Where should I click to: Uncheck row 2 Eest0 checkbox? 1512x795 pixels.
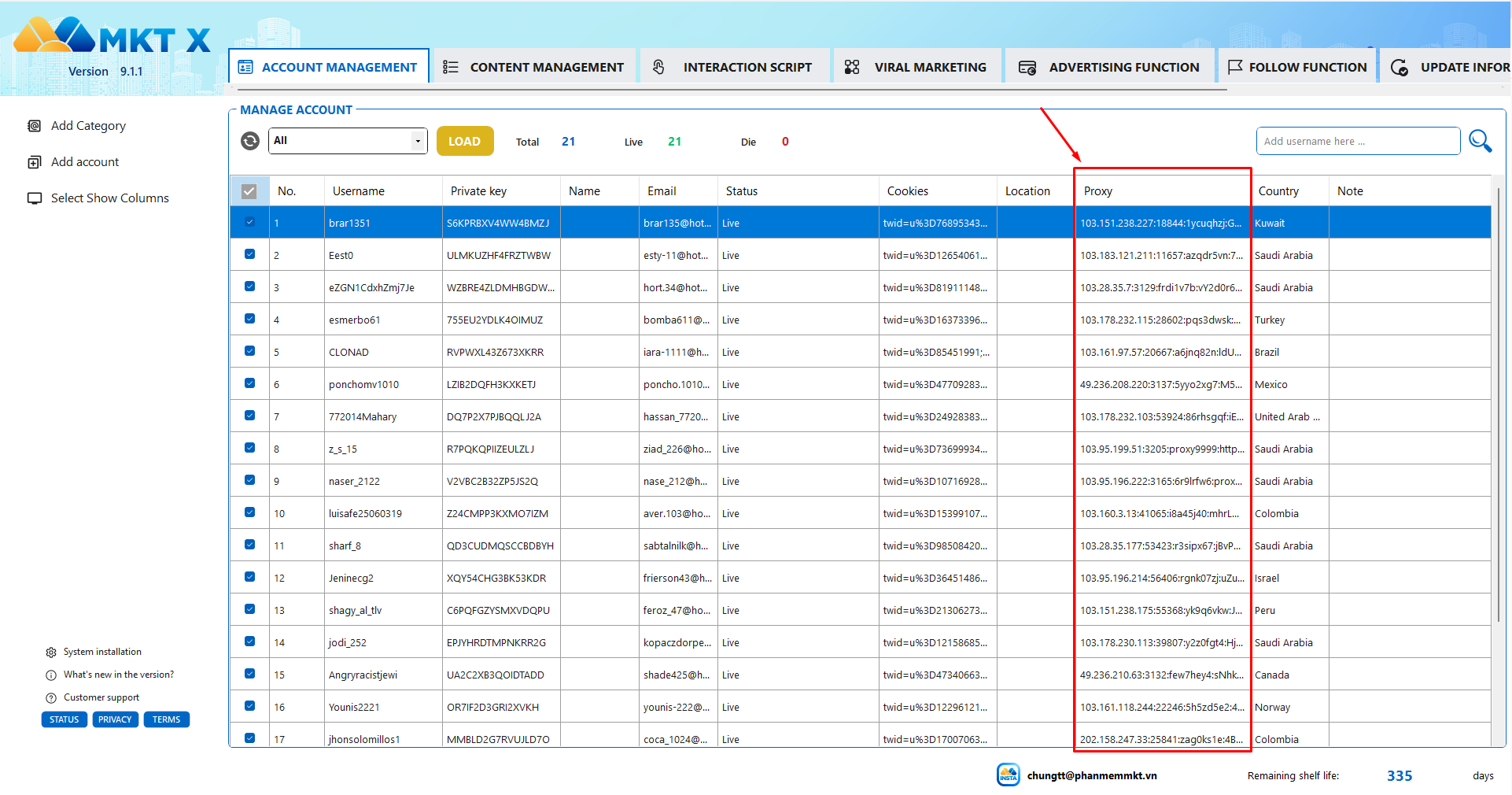[x=249, y=254]
